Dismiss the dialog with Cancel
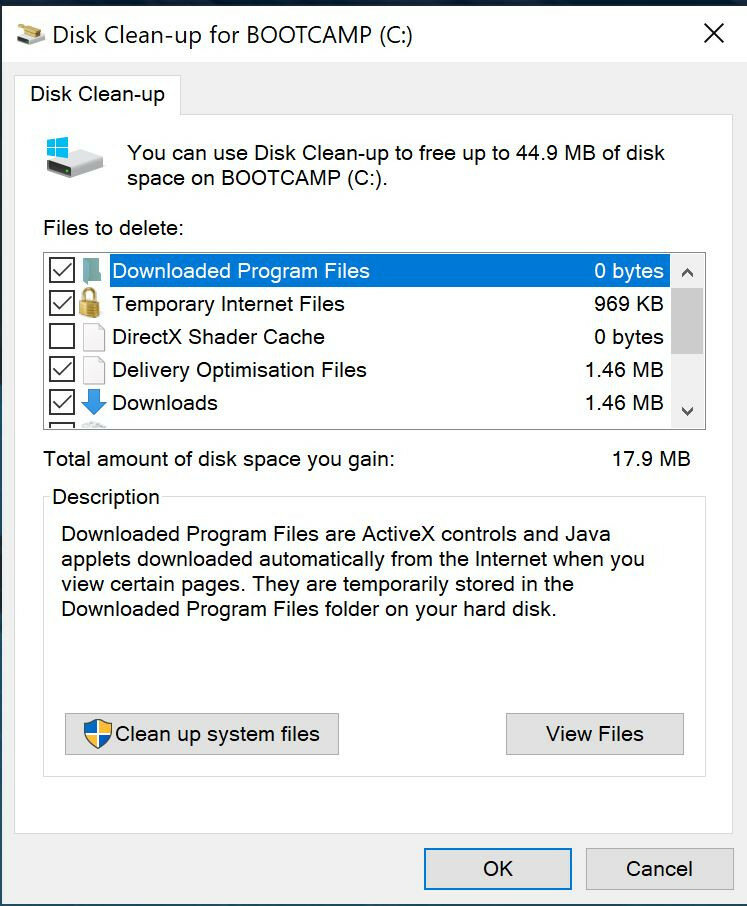The width and height of the screenshot is (747, 906). (x=659, y=868)
